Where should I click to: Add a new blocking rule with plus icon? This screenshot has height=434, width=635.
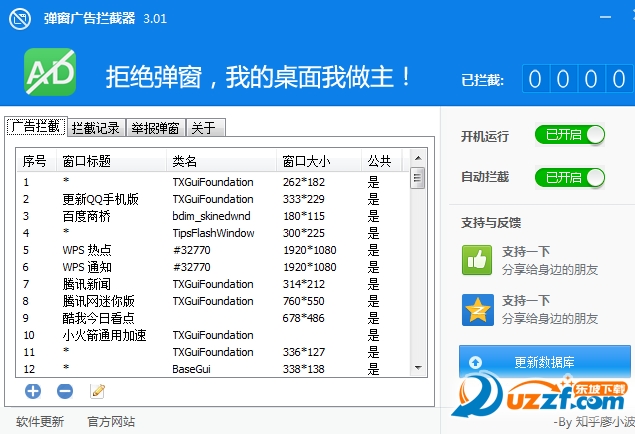(x=33, y=391)
